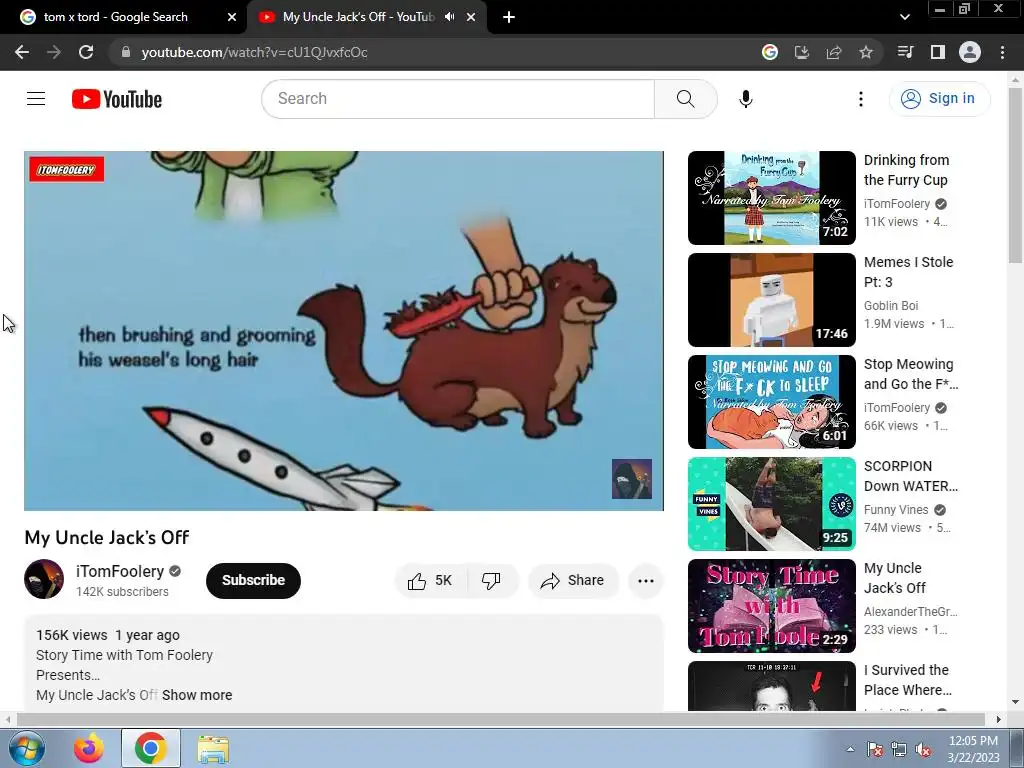Focus the YouTube Search field
Viewport: 1024px width, 768px height.
[x=458, y=99]
